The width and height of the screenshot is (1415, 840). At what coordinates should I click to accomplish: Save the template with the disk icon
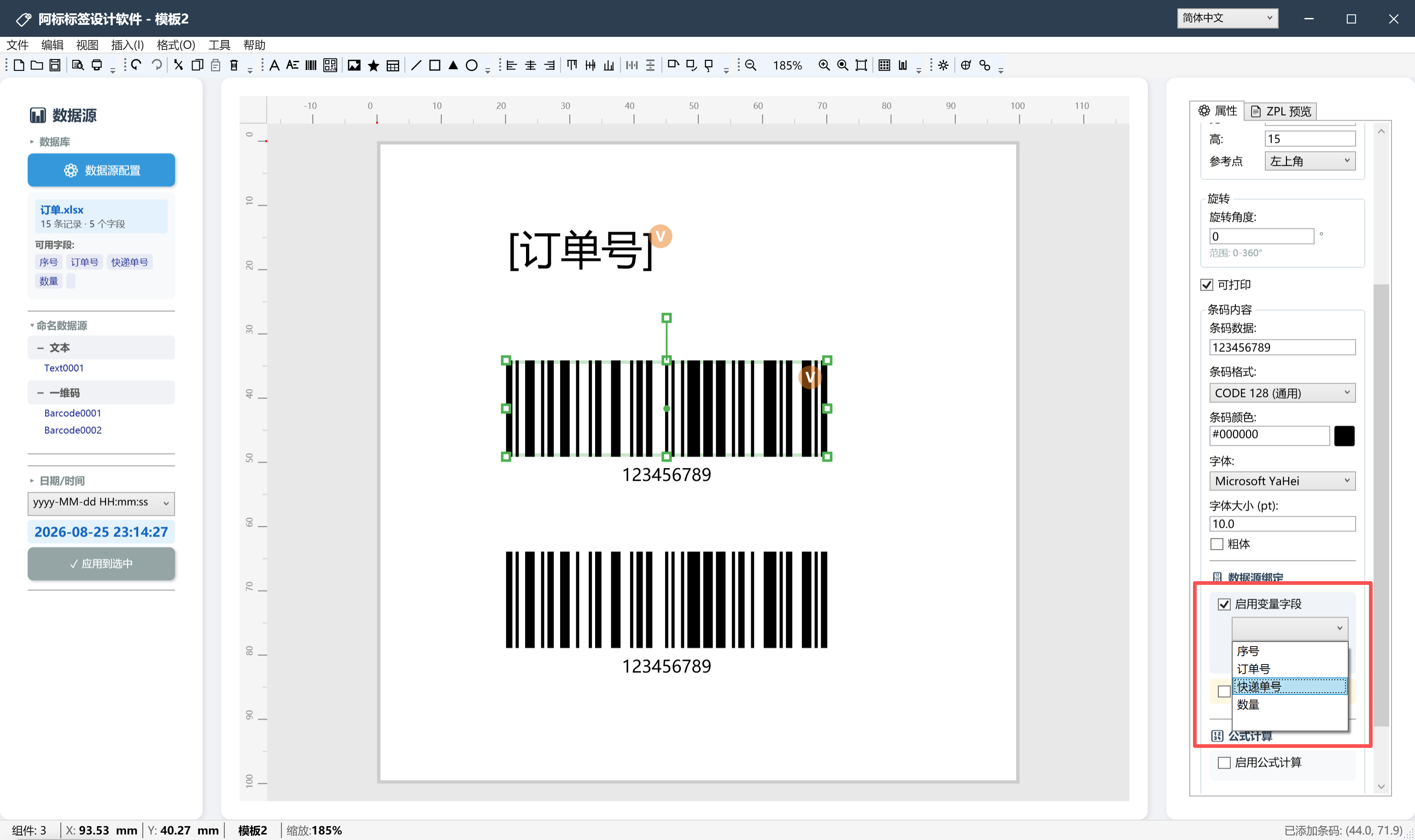(x=55, y=66)
